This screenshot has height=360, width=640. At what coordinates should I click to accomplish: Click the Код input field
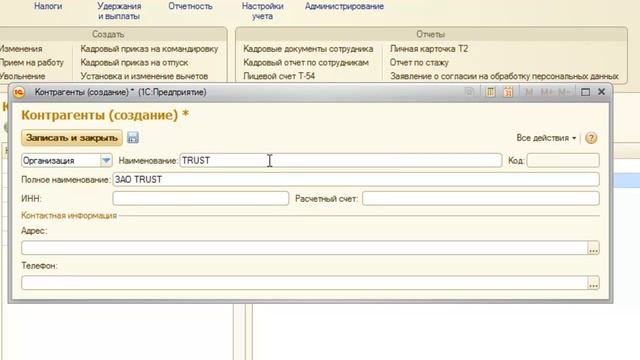(563, 160)
